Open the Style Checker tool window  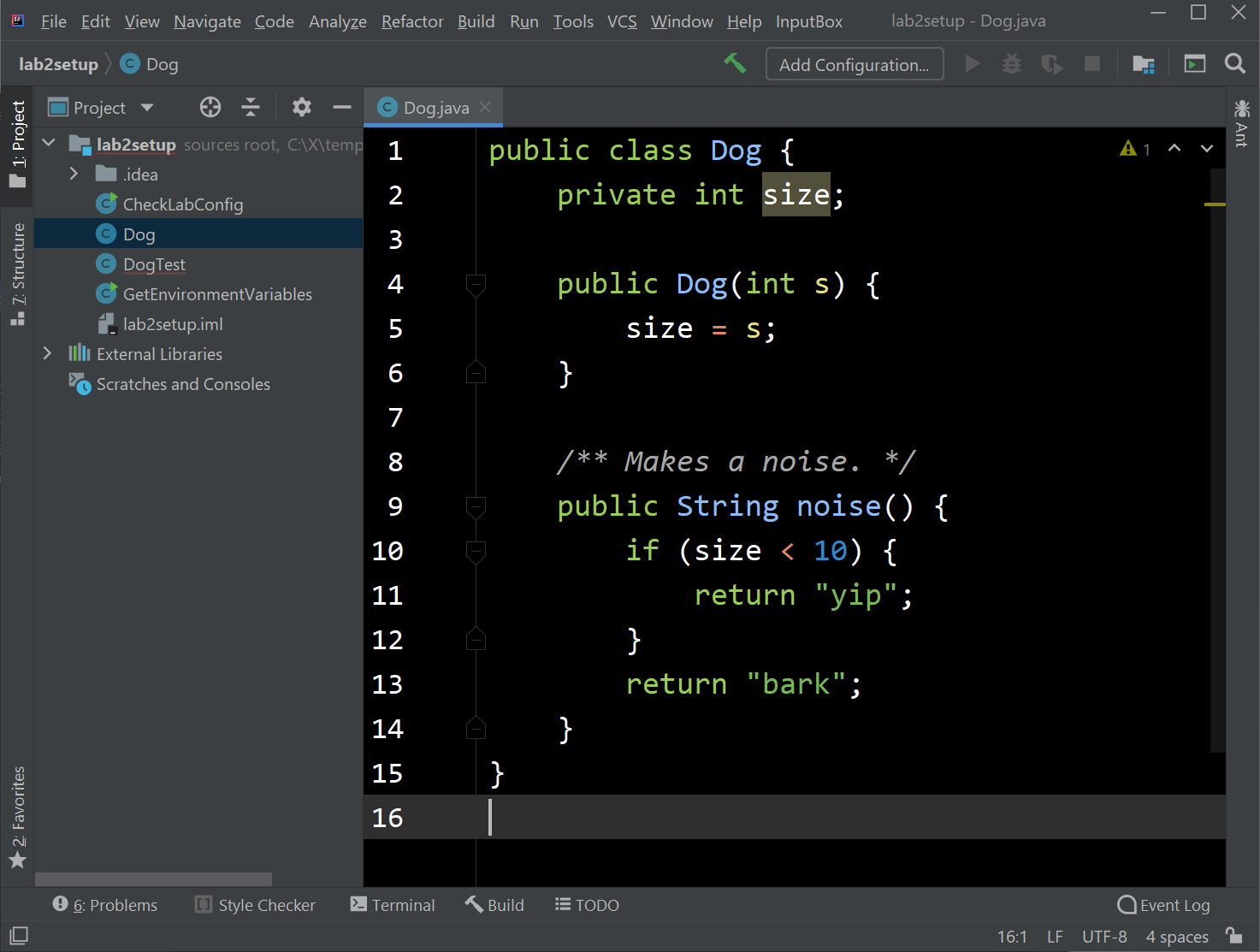(255, 905)
